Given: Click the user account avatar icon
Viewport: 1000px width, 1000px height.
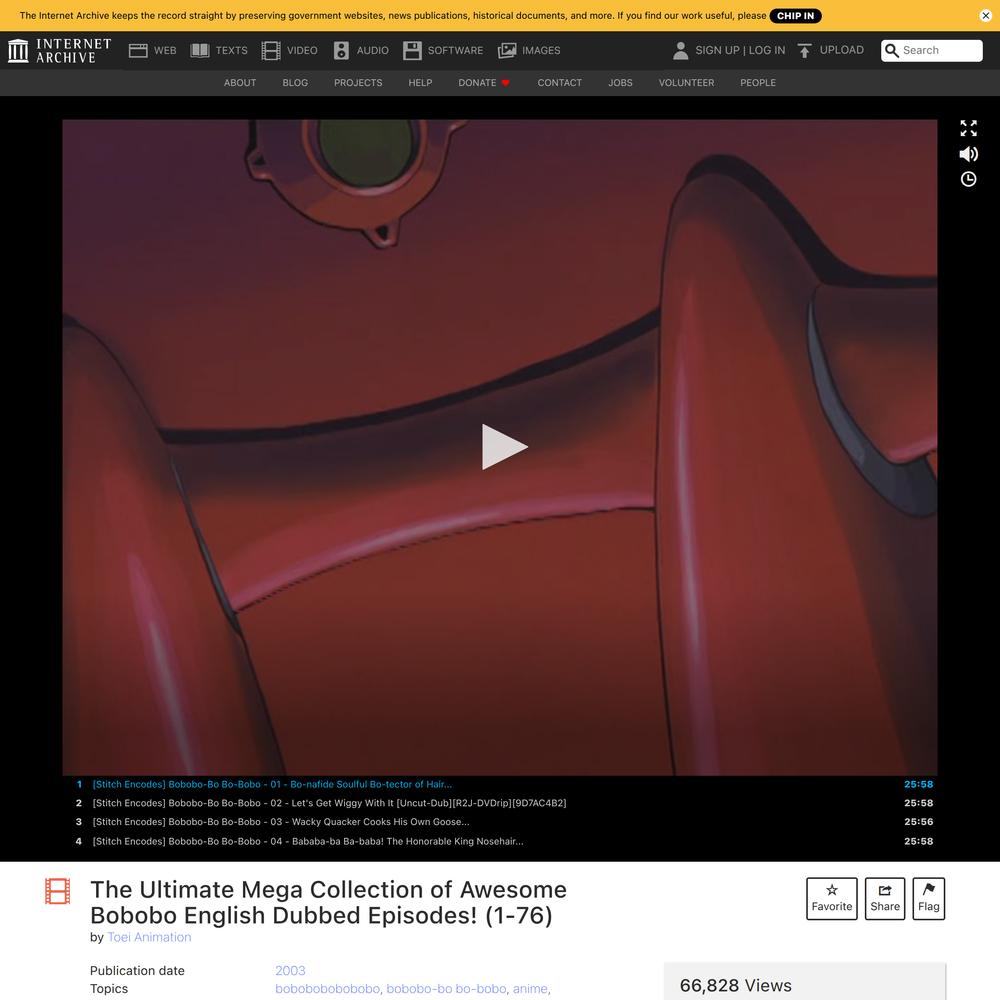Looking at the screenshot, I should point(680,50).
